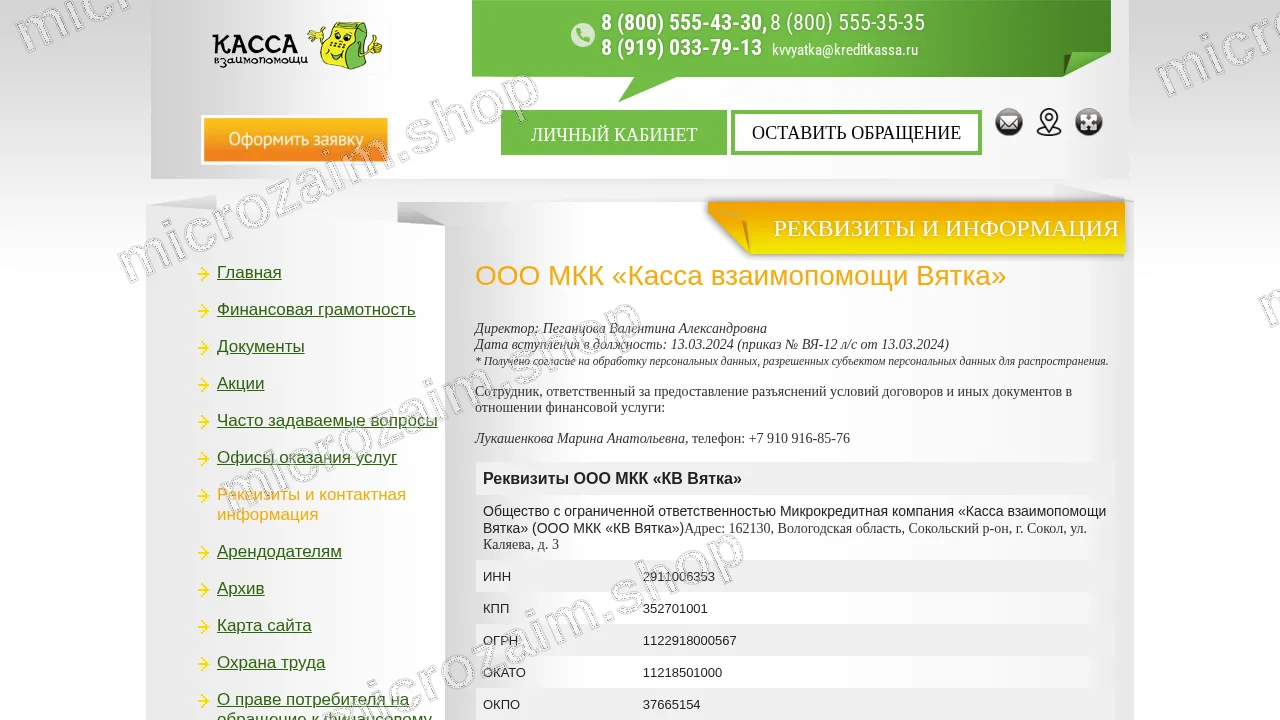Click arrow bullet beside Акции
The height and width of the screenshot is (720, 1280).
pyautogui.click(x=204, y=385)
